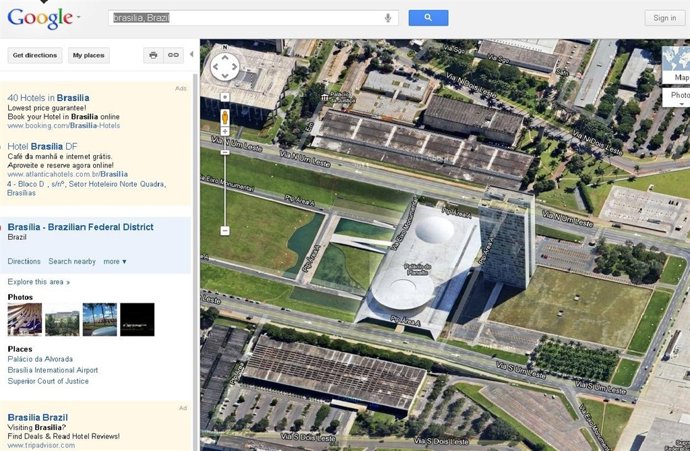The height and width of the screenshot is (451, 690).
Task: Open the first photo thumbnail of interior columns
Action: pyautogui.click(x=25, y=319)
